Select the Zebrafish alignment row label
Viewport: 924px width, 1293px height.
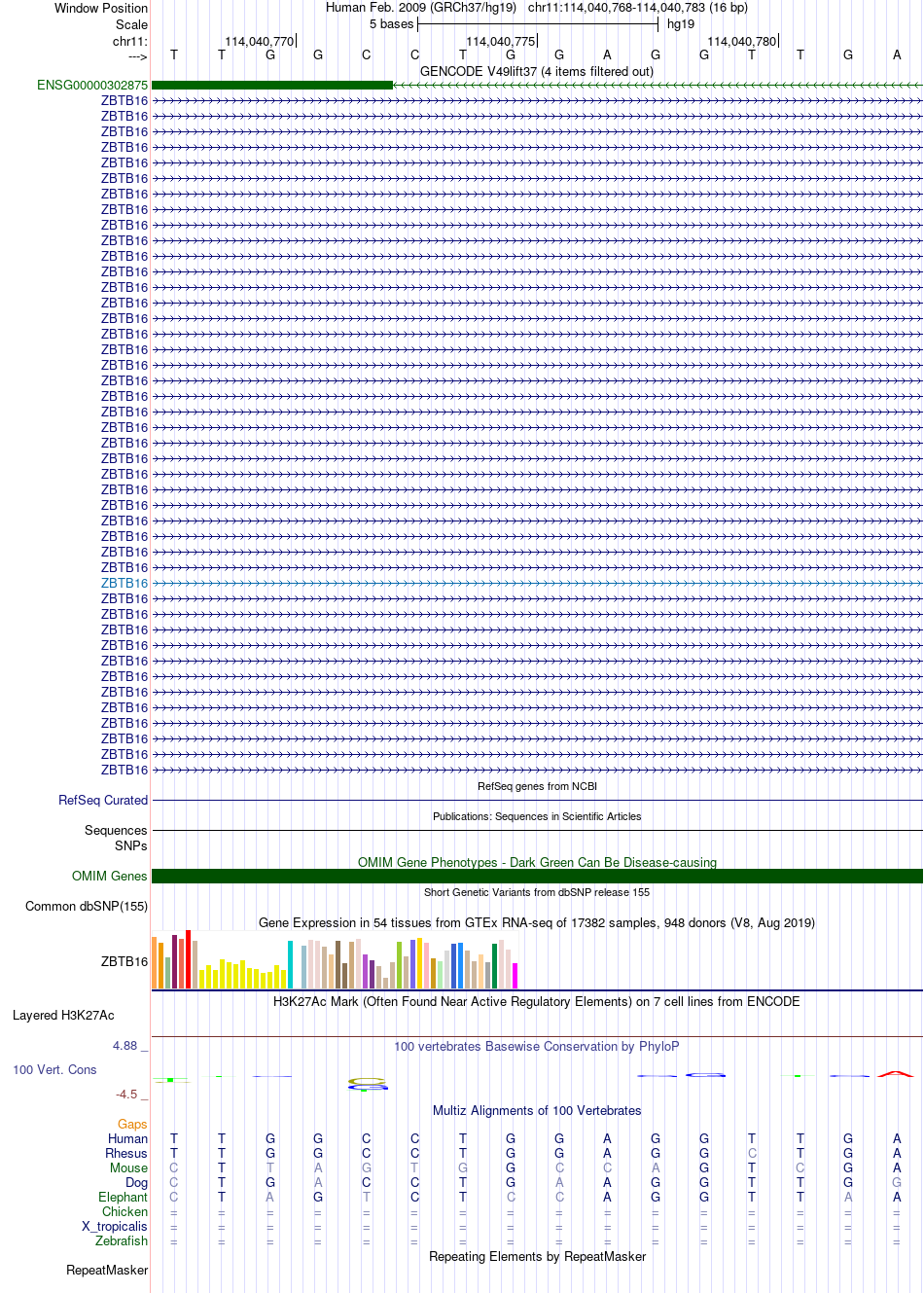[x=122, y=1241]
